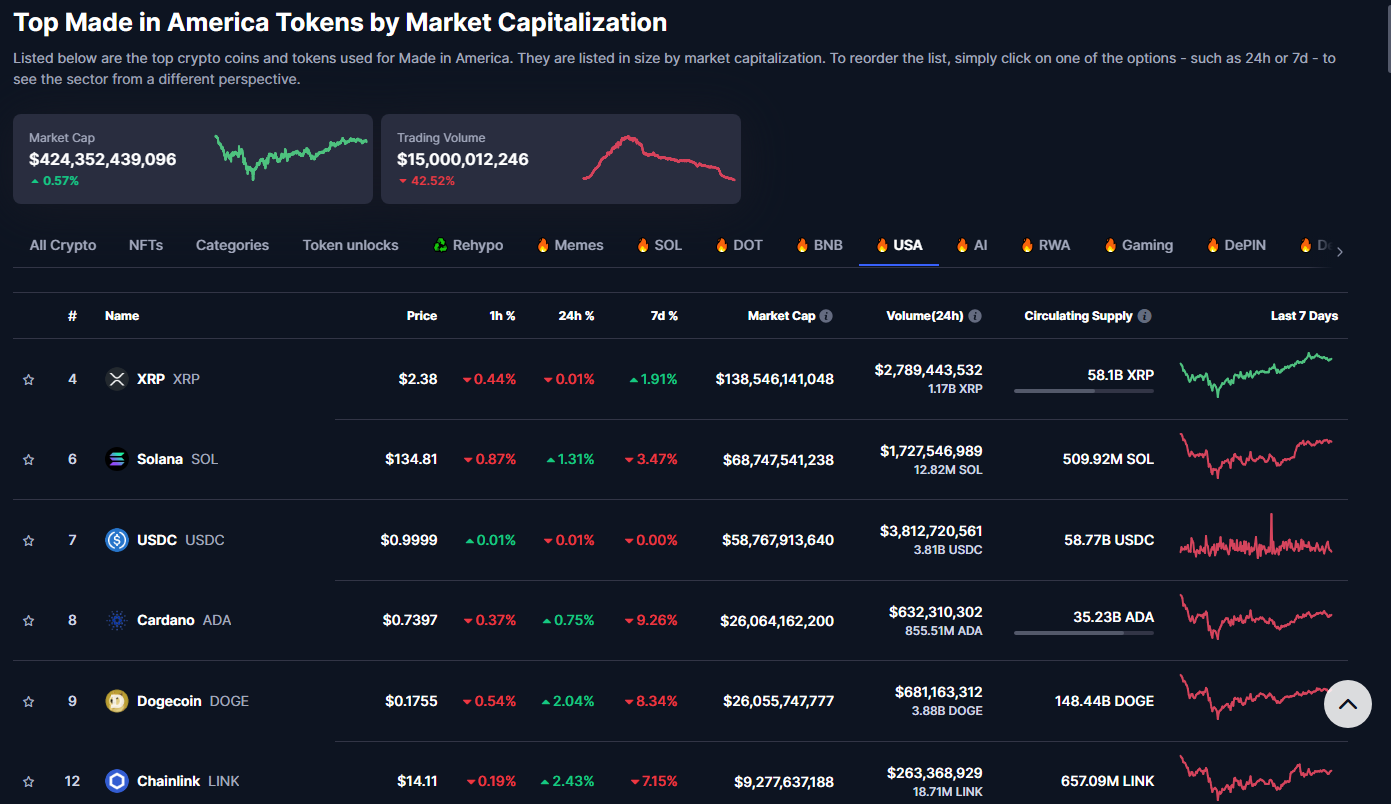Open the Market Cap summary chart
The height and width of the screenshot is (804, 1391).
(291, 156)
